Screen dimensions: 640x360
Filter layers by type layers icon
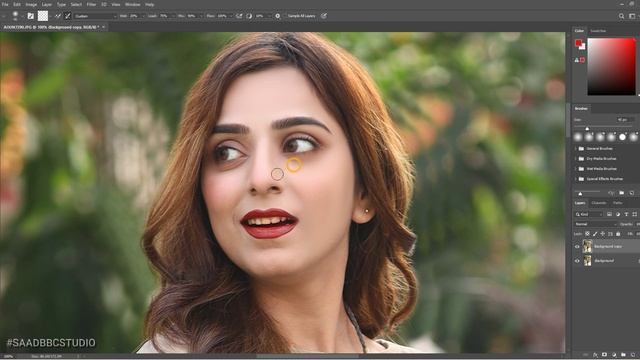coord(626,214)
